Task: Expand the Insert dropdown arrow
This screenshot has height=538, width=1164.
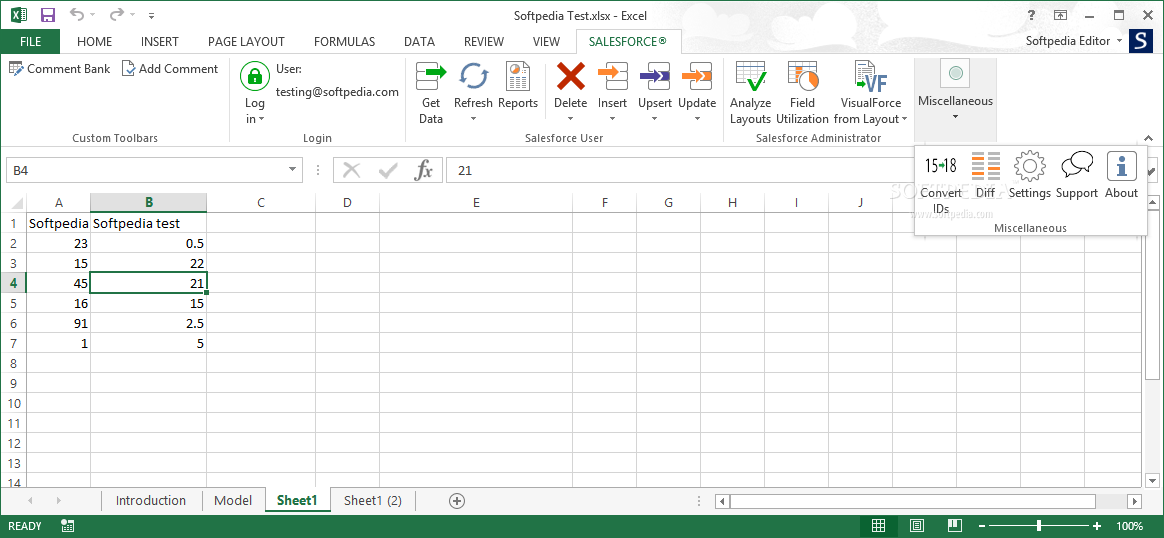Action: pyautogui.click(x=612, y=119)
